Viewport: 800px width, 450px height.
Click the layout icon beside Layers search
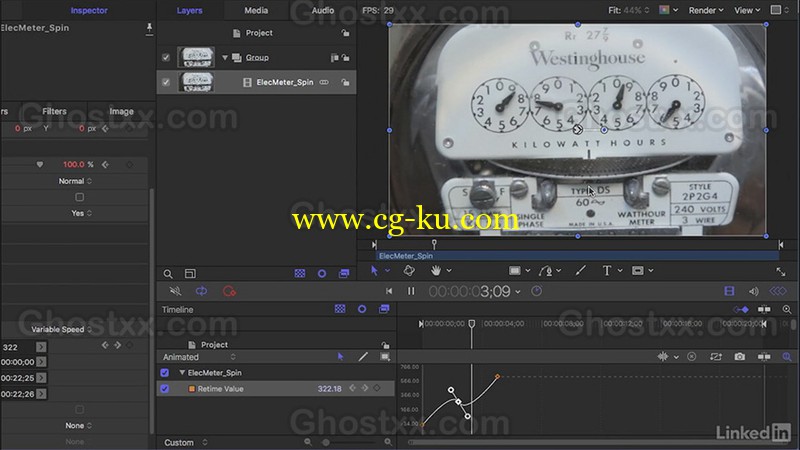pyautogui.click(x=190, y=274)
